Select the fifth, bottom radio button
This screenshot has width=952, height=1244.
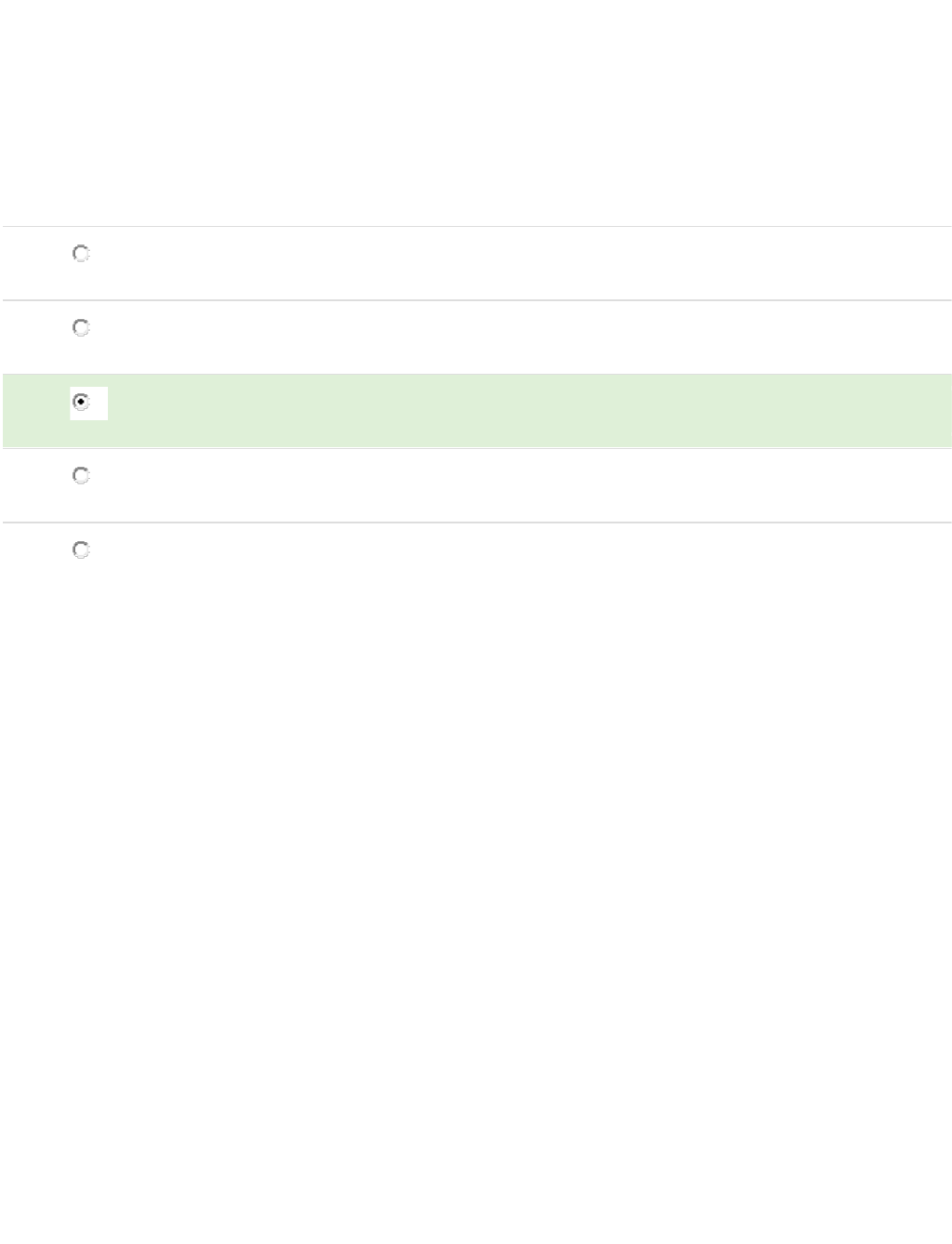pos(81,550)
